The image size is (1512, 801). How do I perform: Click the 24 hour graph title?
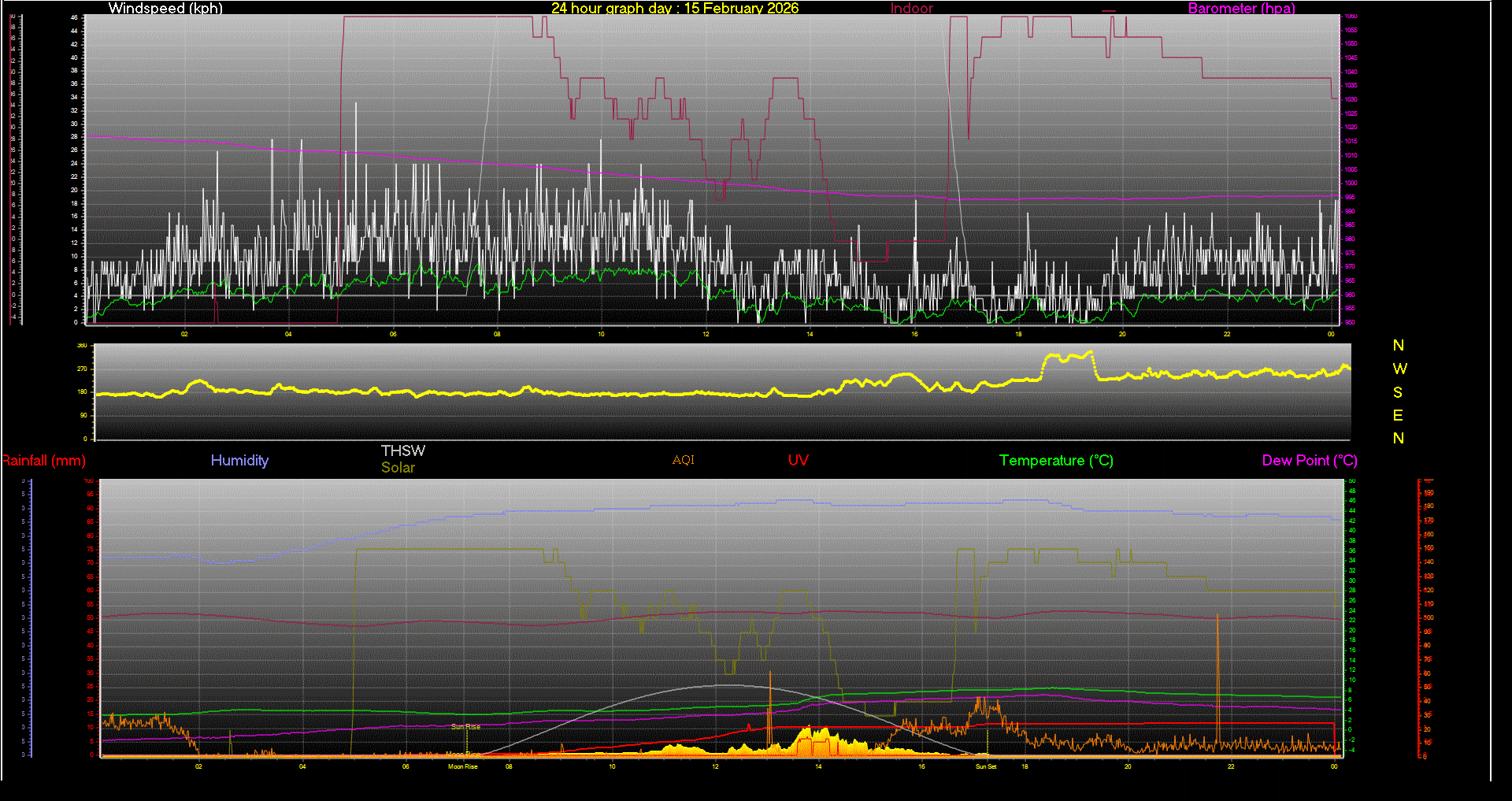[676, 9]
